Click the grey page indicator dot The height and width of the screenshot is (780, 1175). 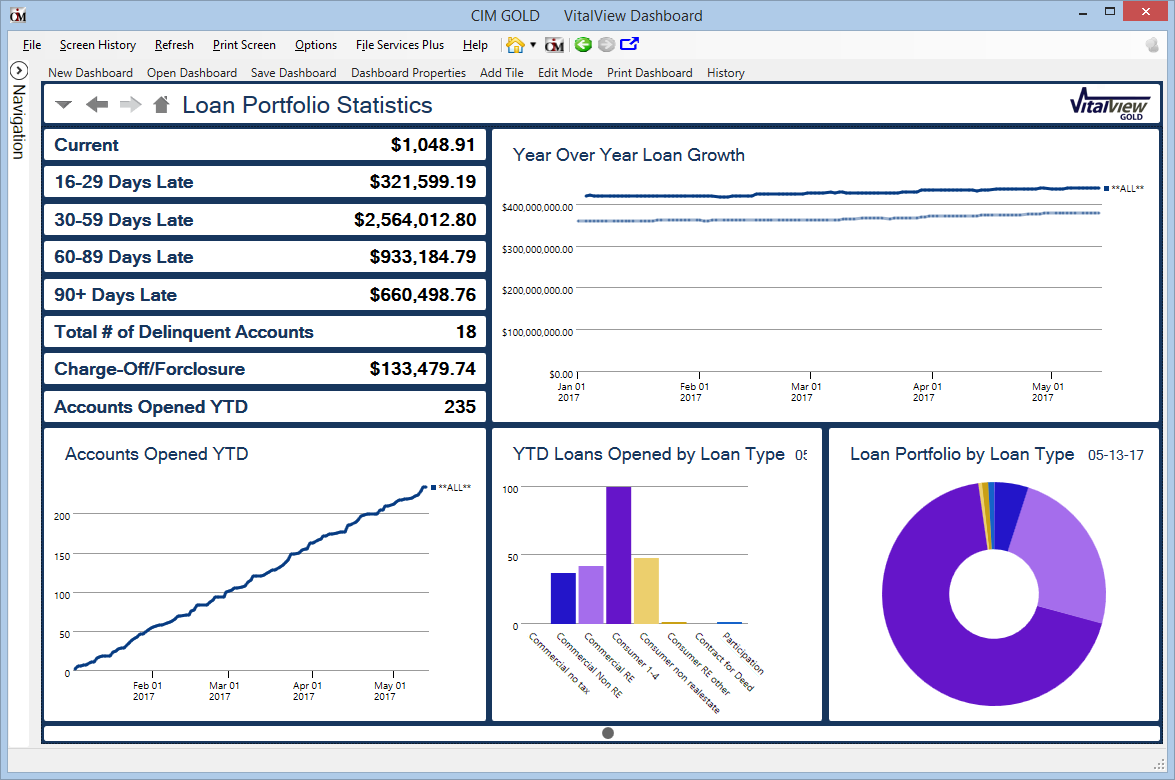tap(608, 733)
